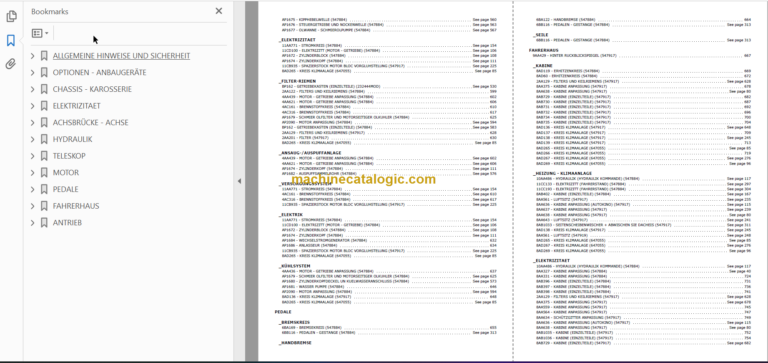
Task: Collapse the navigation pane with the arrow handle
Action: pos(239,181)
